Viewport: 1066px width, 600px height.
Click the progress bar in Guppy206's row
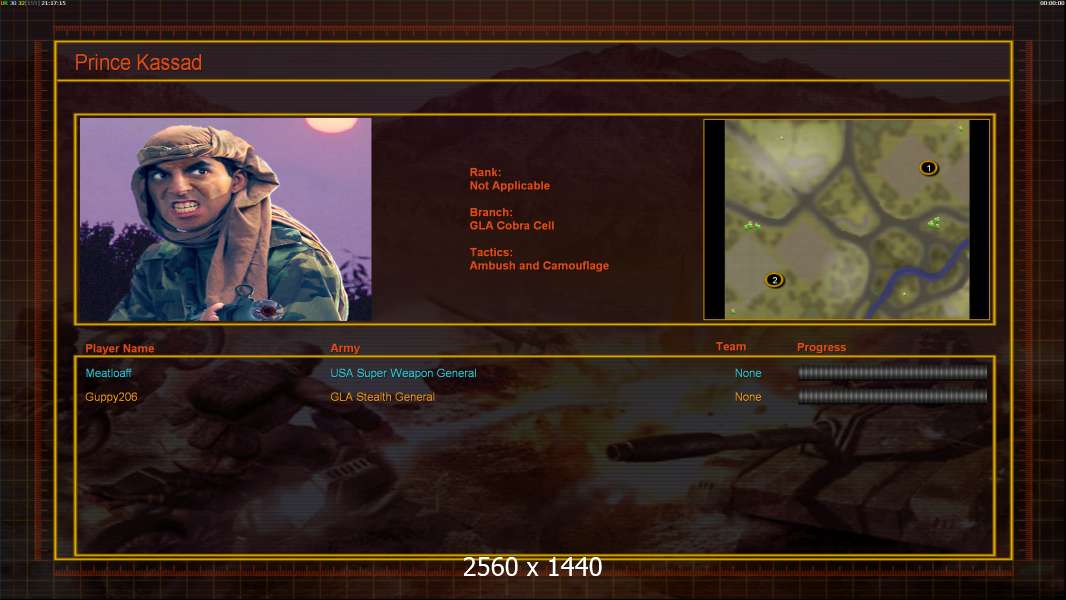(892, 396)
